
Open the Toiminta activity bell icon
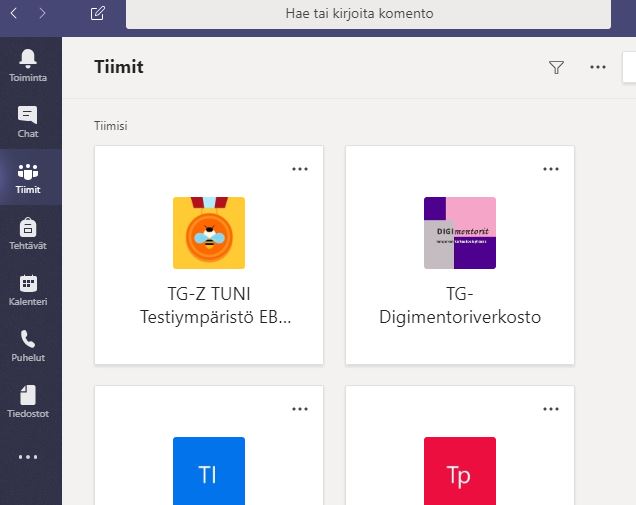28,64
